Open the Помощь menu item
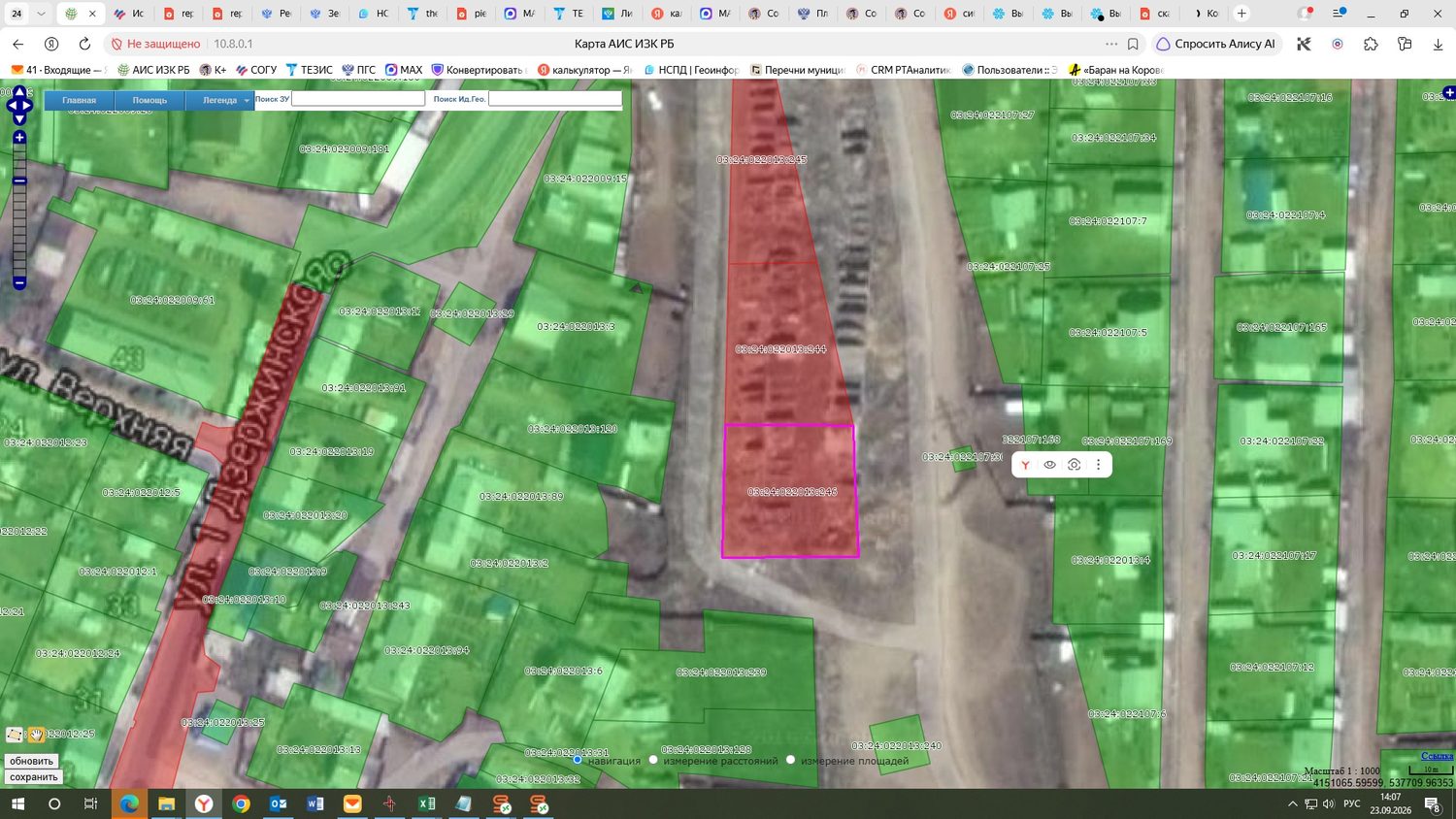The height and width of the screenshot is (819, 1456). pos(149,100)
